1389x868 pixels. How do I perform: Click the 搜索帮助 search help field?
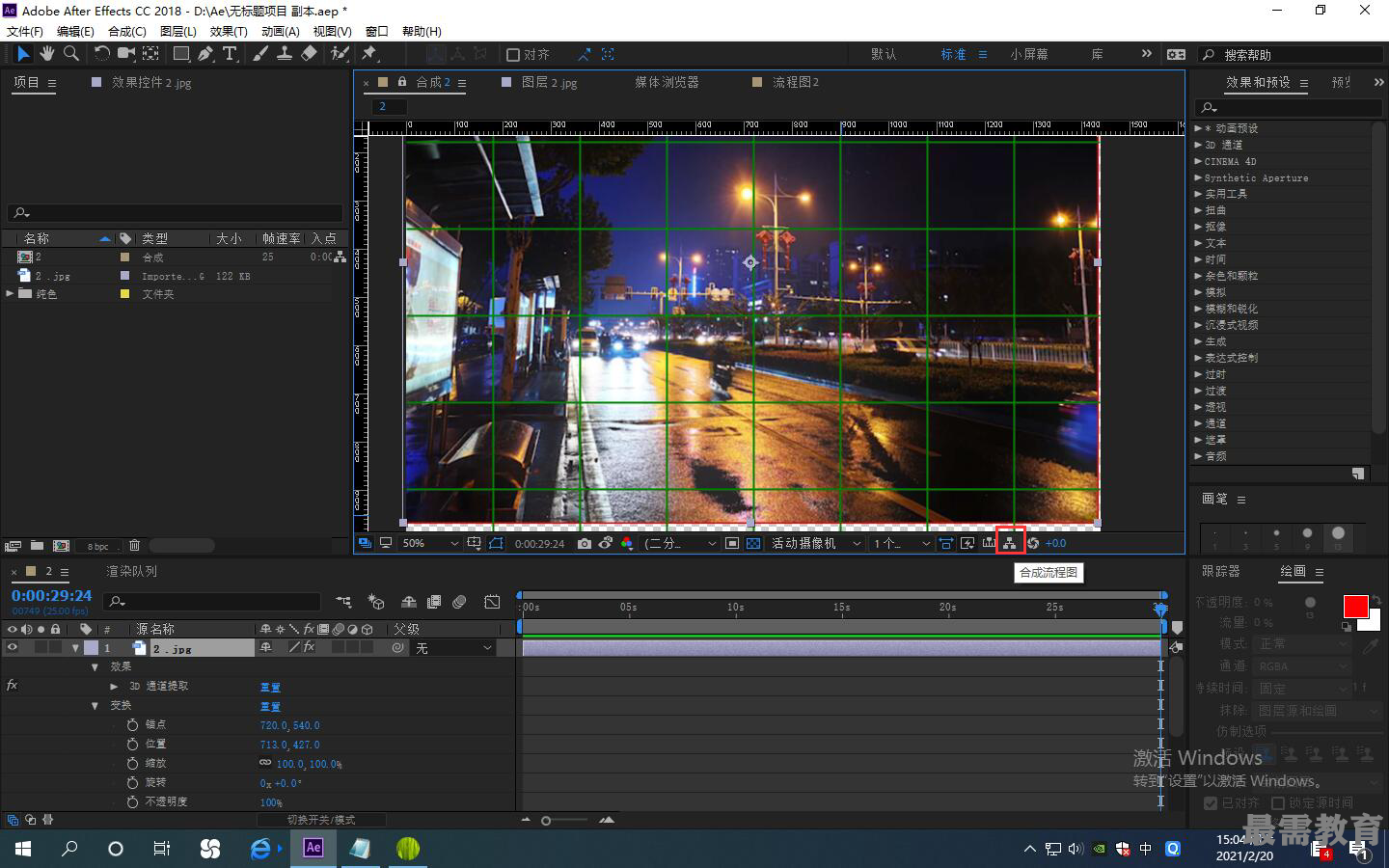(x=1293, y=55)
